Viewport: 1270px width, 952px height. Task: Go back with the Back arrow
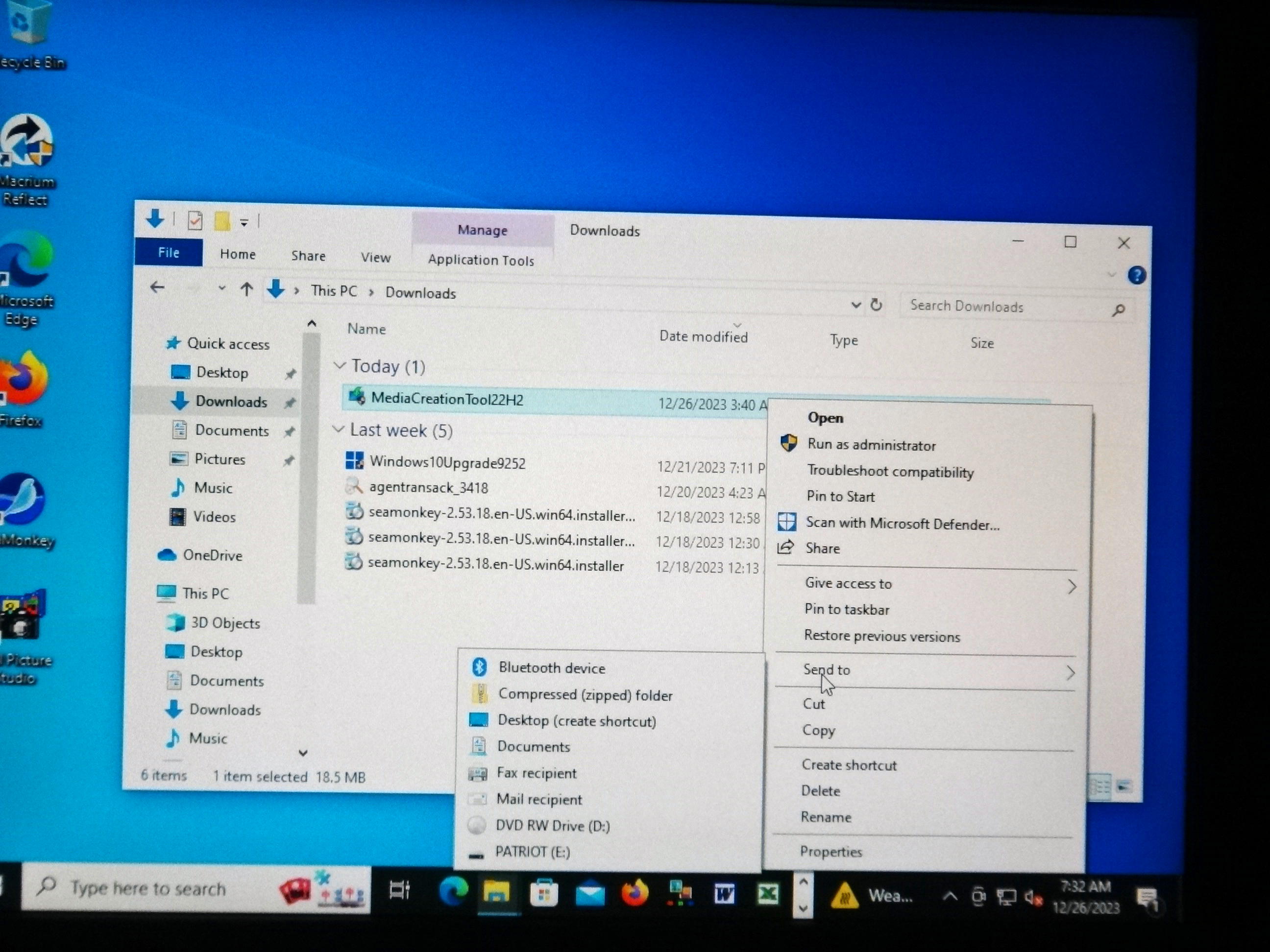157,287
